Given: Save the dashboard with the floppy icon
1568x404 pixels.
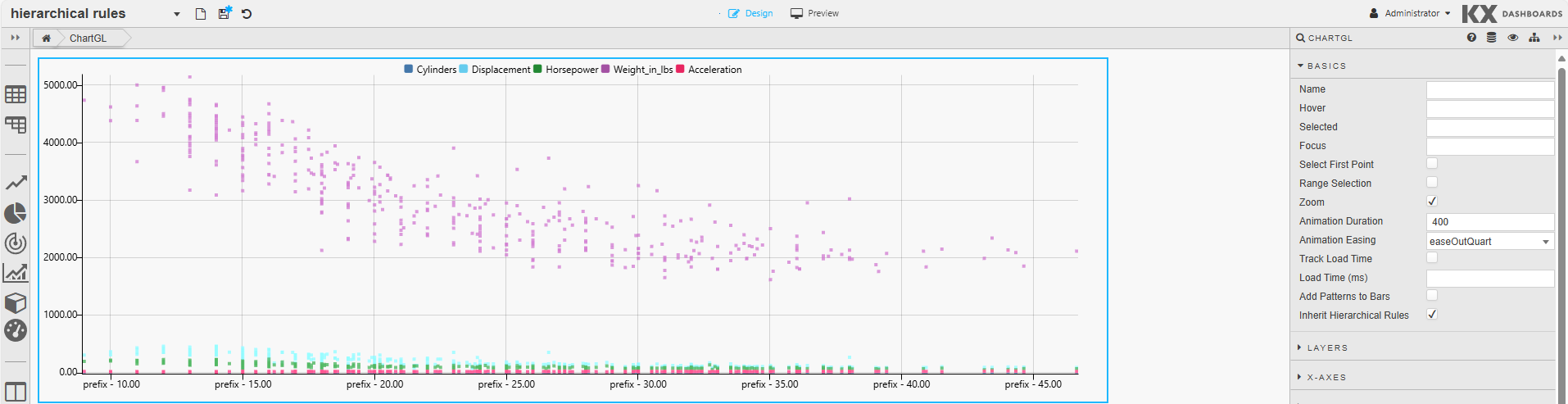Looking at the screenshot, I should click(x=224, y=13).
